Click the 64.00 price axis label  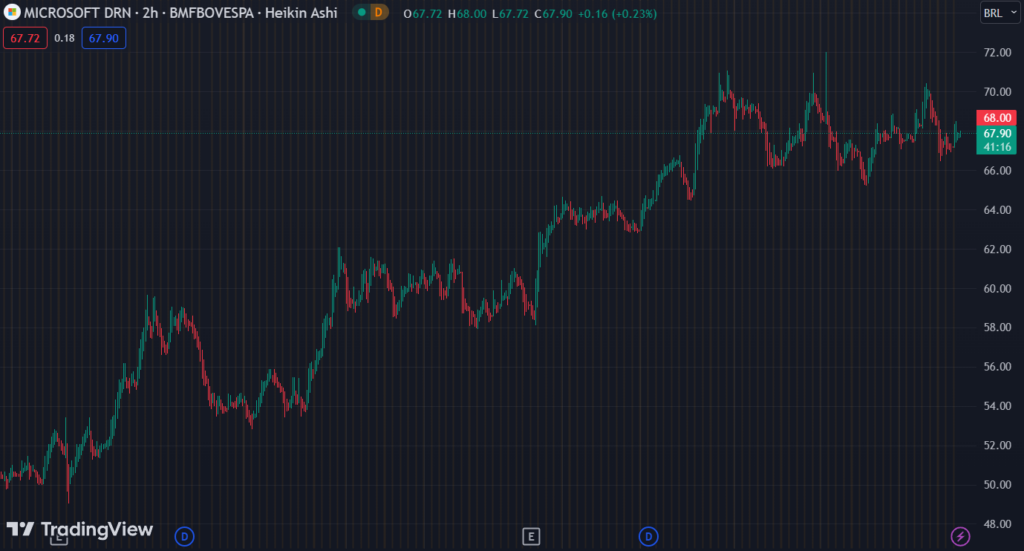[997, 210]
